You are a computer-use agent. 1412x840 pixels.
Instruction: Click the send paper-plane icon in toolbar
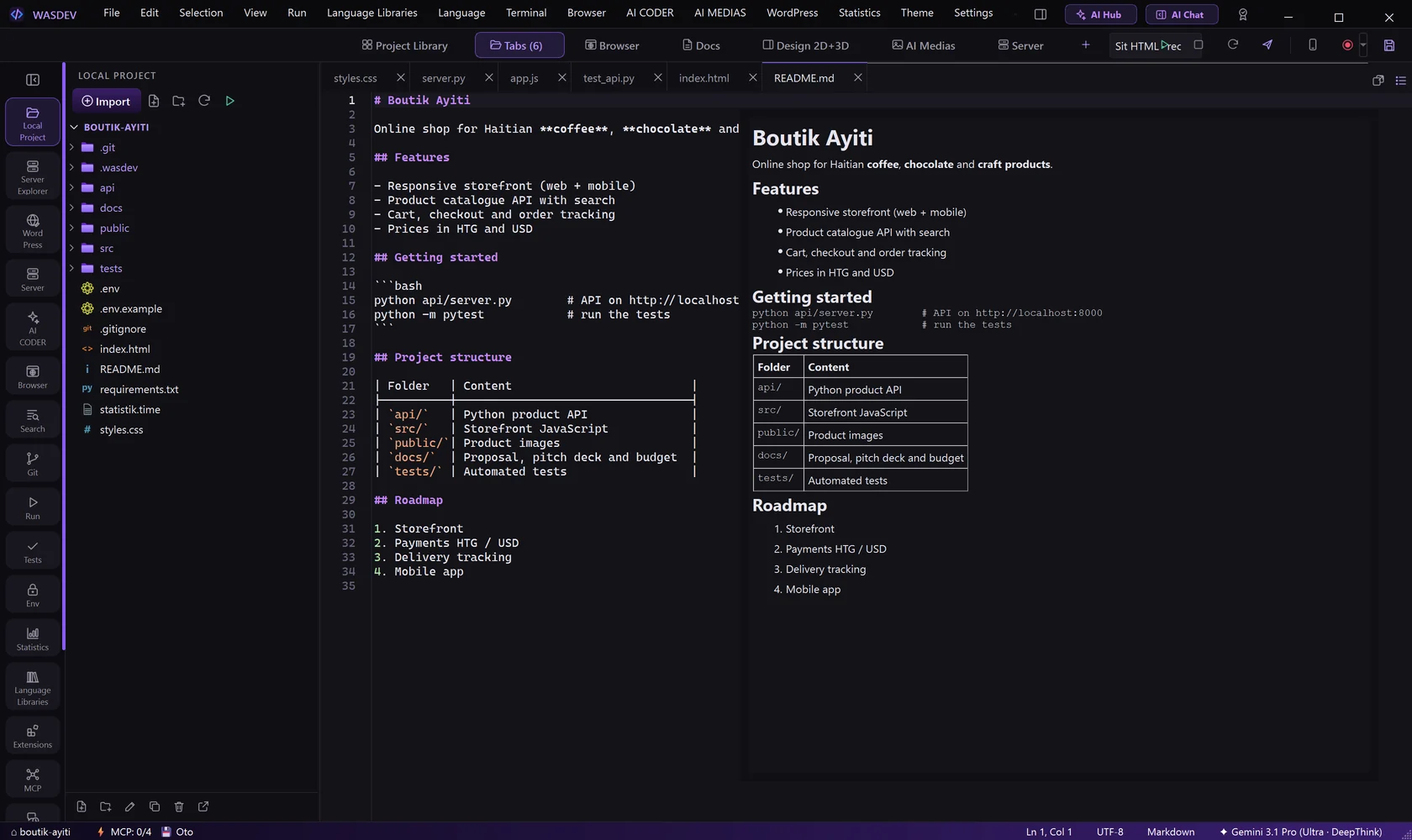(x=1267, y=45)
